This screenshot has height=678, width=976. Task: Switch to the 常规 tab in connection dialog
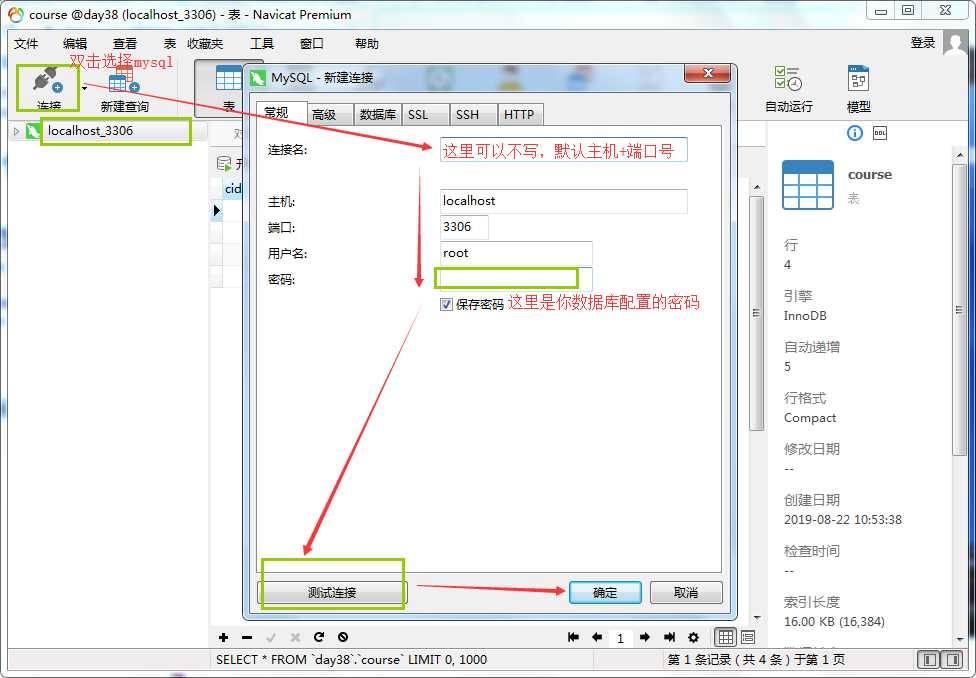click(281, 113)
